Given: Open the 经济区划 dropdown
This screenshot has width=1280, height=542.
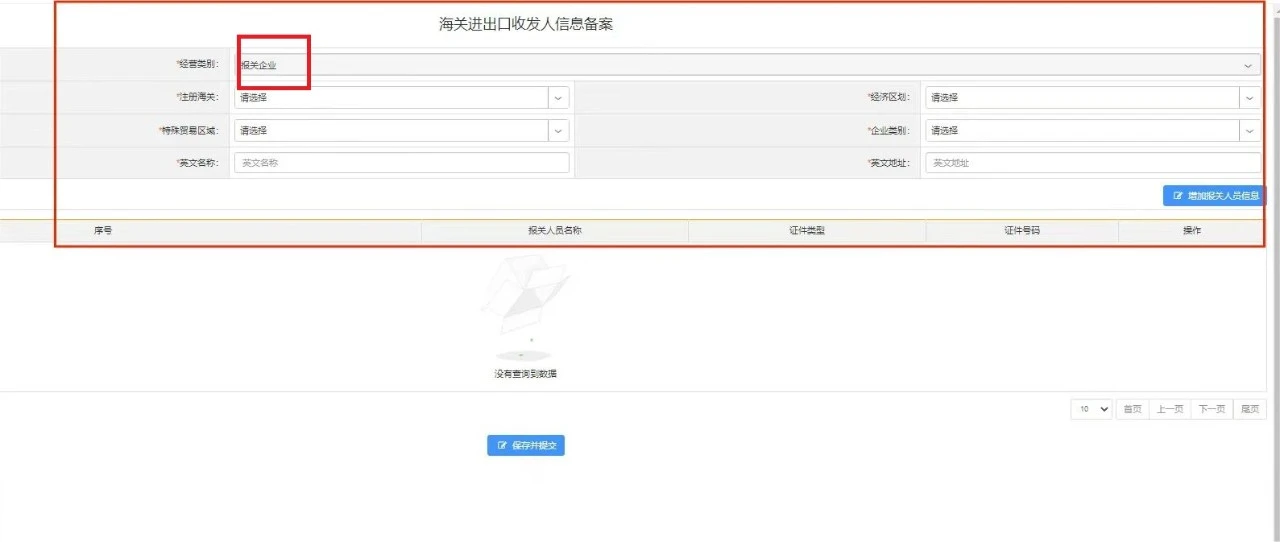Looking at the screenshot, I should coord(1093,98).
